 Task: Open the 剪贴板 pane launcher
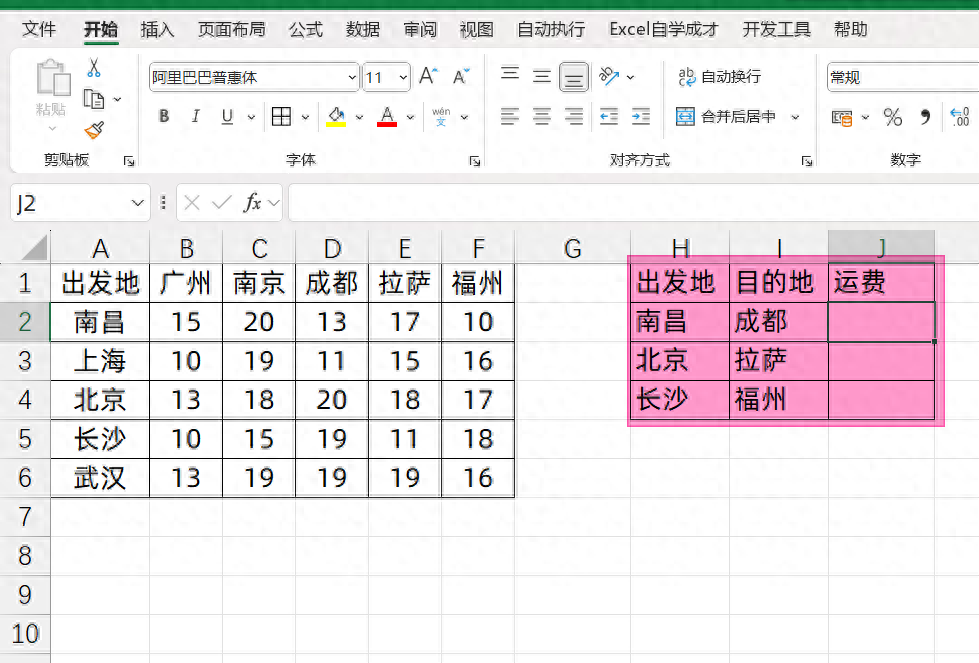tap(129, 161)
